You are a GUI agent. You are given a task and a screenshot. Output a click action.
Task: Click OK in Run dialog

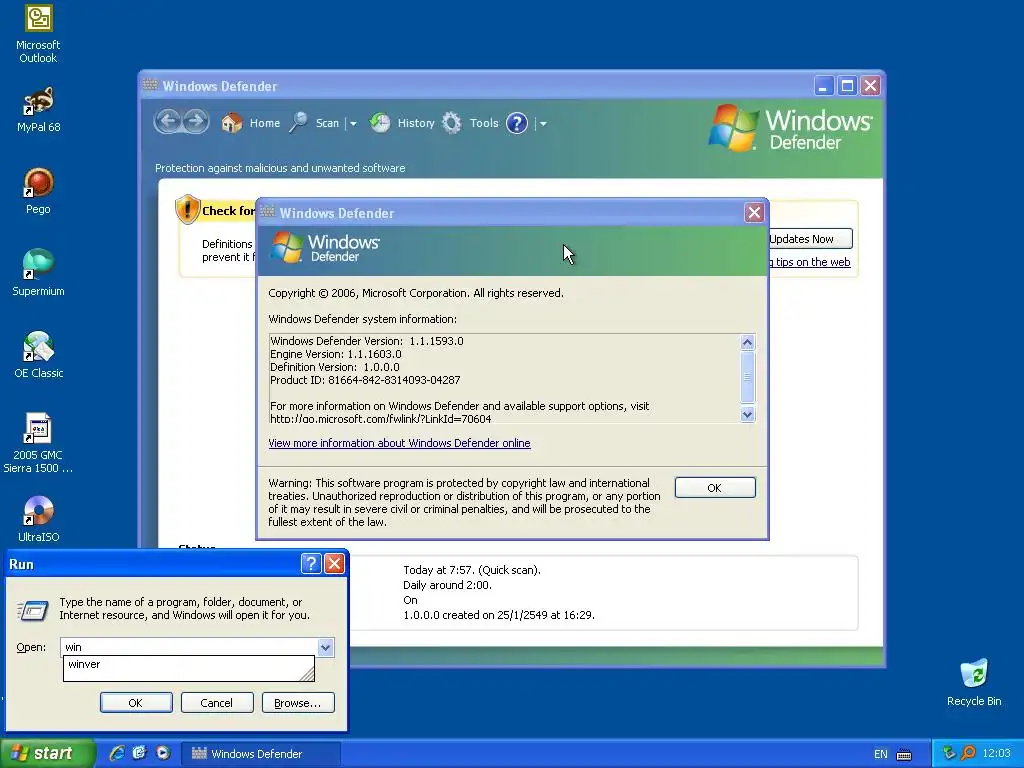[136, 703]
